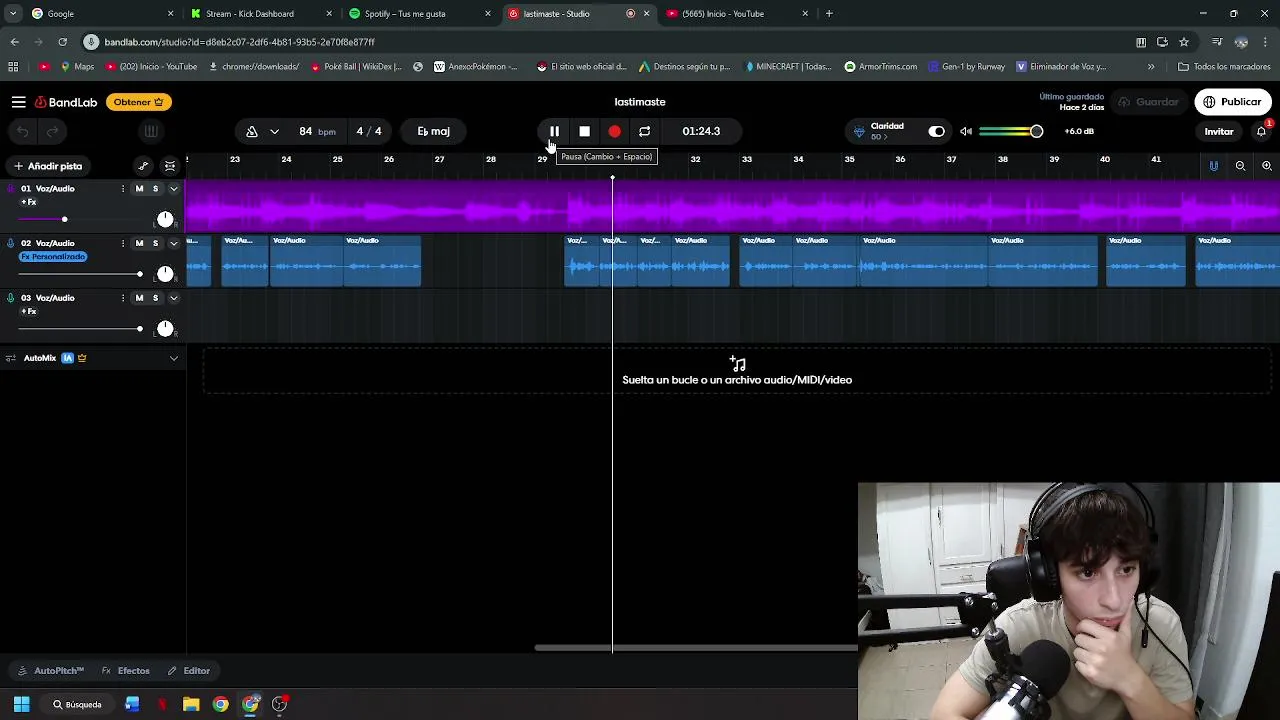Viewport: 1280px width, 720px height.
Task: Mute track 03 Voz/Audio
Action: (x=139, y=298)
